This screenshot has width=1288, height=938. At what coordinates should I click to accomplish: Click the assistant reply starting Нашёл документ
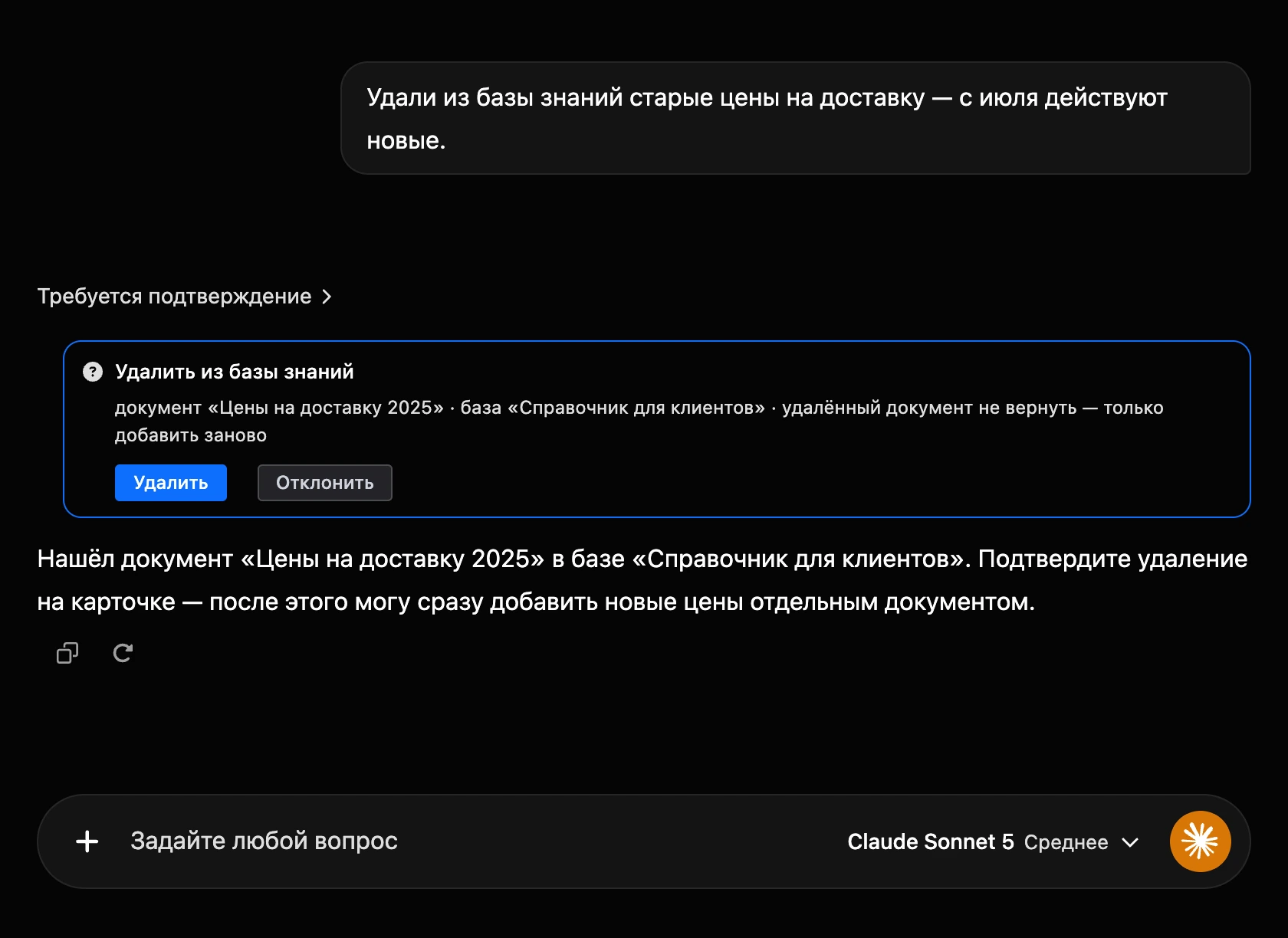click(642, 580)
